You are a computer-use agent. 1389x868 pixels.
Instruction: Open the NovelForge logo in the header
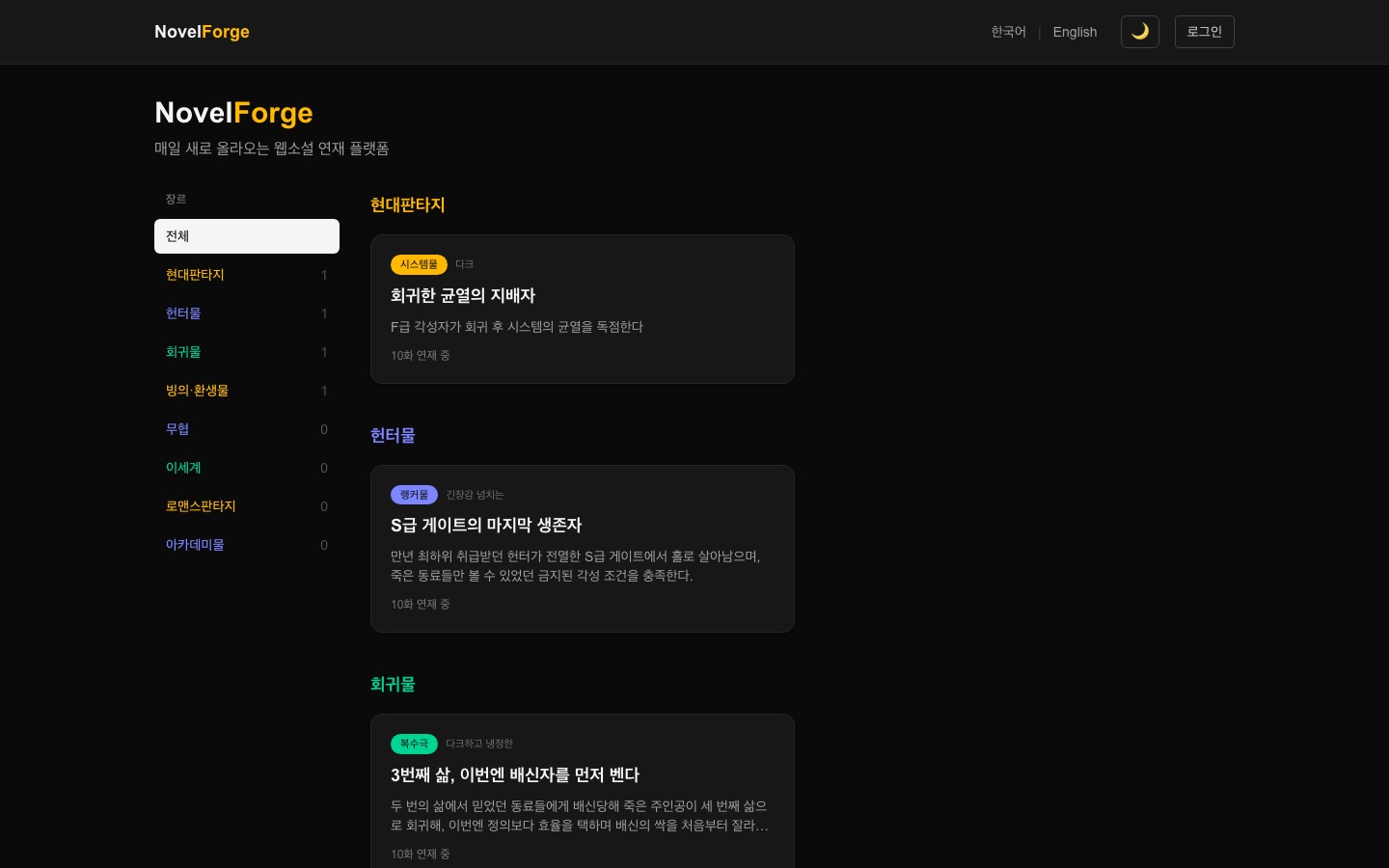point(202,32)
